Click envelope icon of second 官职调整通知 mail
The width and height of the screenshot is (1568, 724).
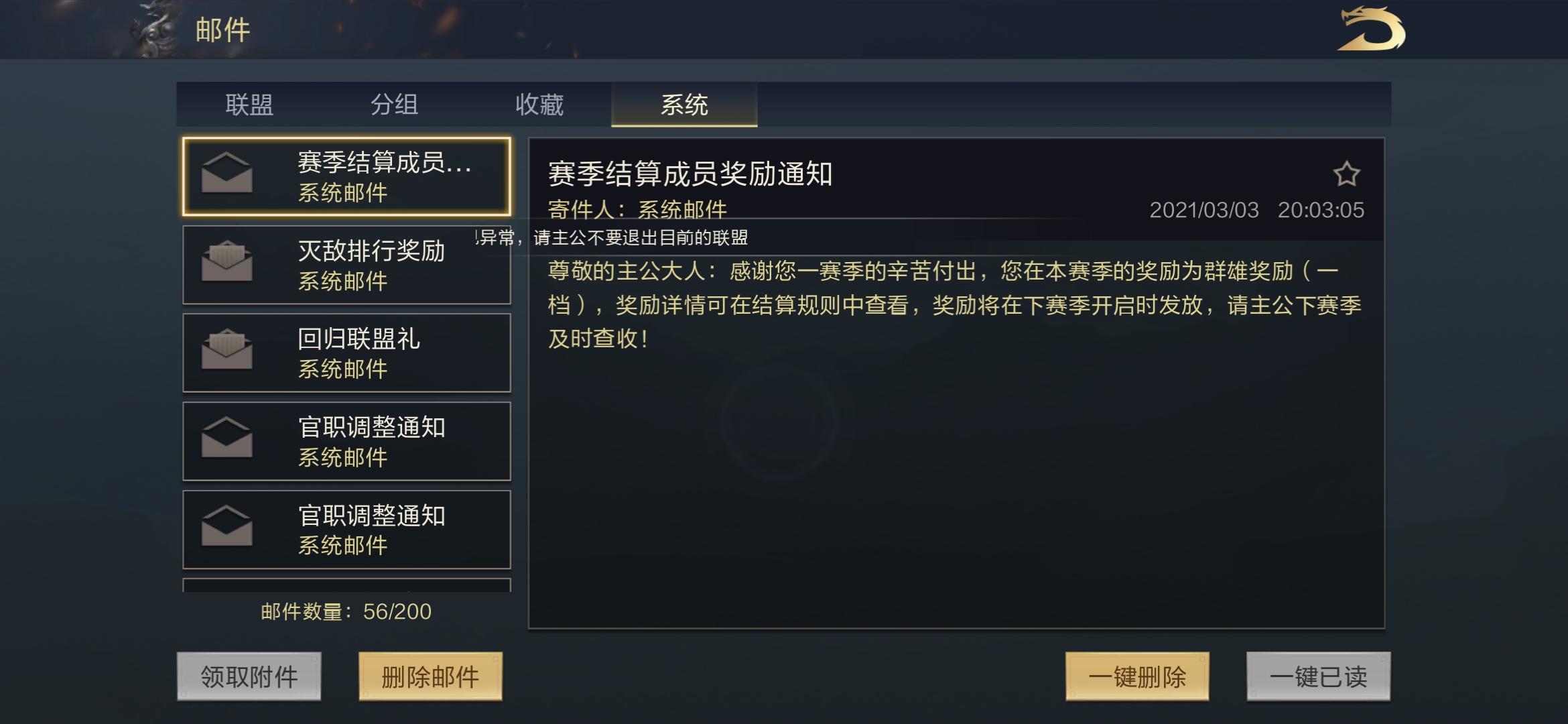point(227,526)
